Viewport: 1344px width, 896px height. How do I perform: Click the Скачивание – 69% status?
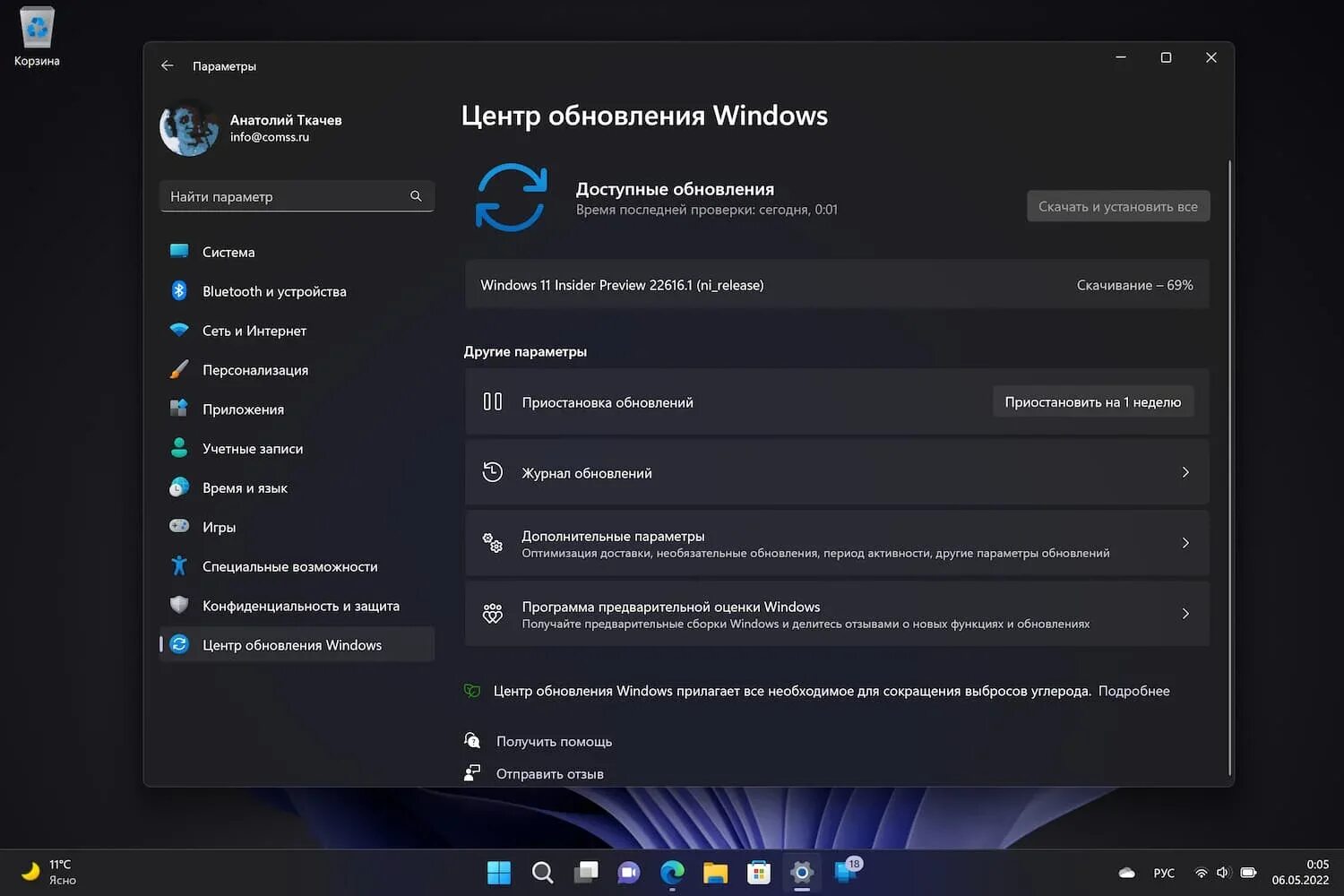[x=1134, y=285]
